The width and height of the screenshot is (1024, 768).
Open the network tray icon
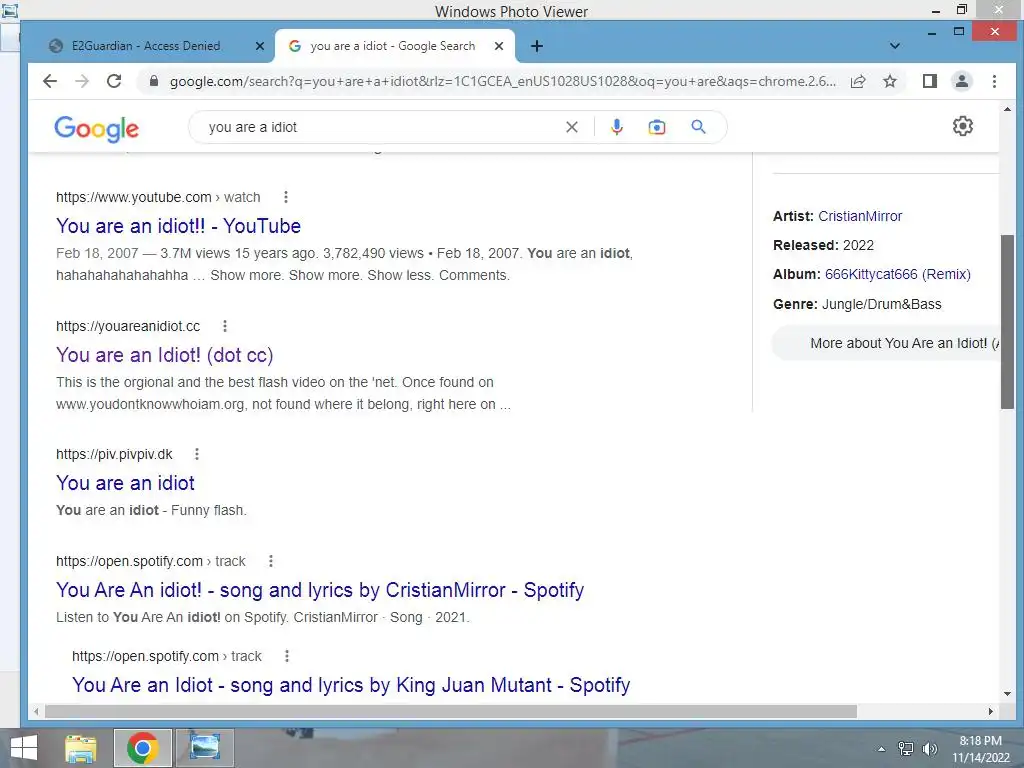click(905, 749)
